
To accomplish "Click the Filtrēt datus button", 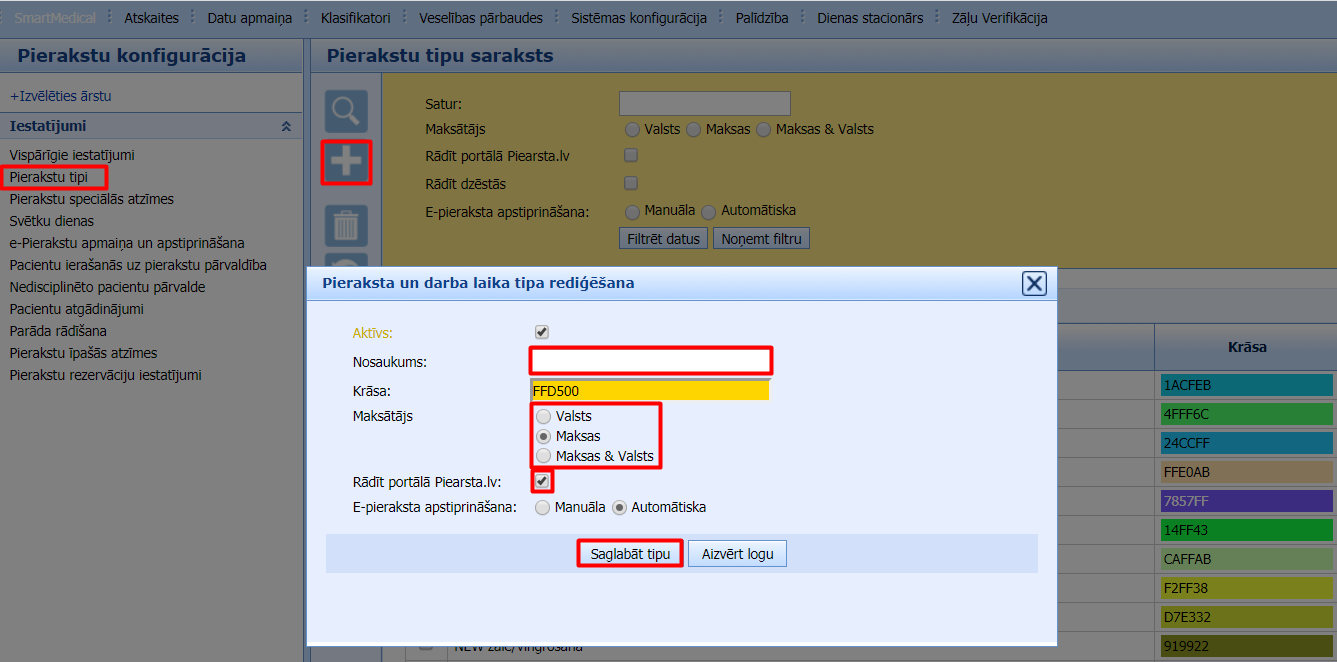I will tap(664, 239).
